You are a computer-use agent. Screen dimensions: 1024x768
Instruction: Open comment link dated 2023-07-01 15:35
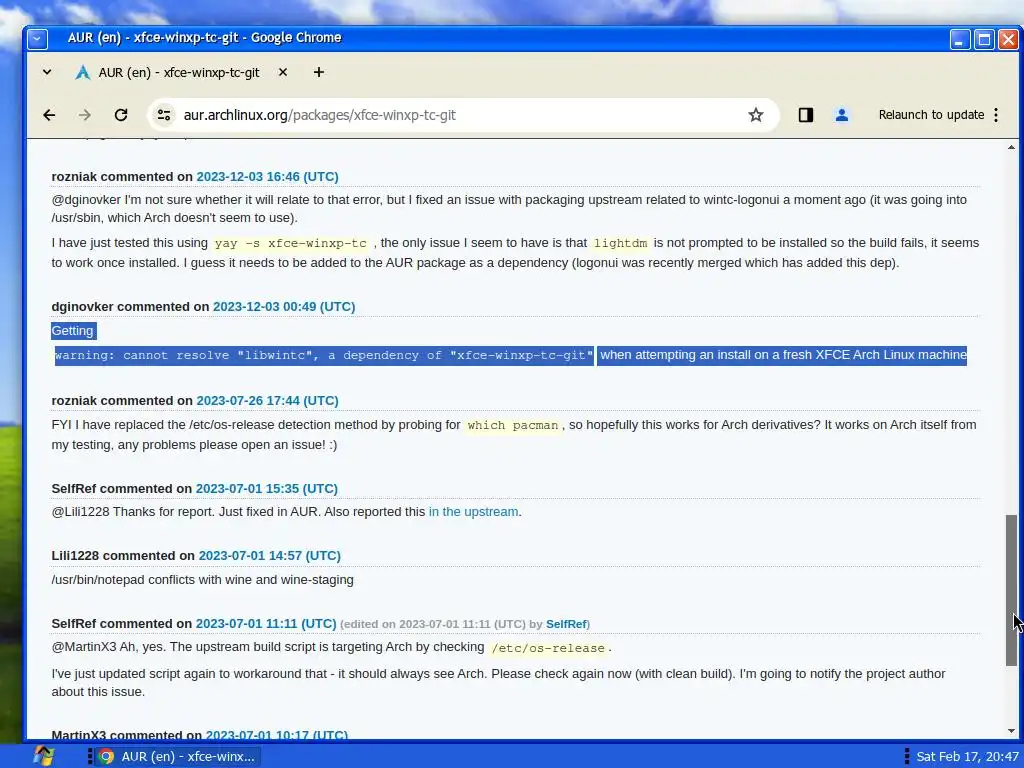pyautogui.click(x=266, y=489)
